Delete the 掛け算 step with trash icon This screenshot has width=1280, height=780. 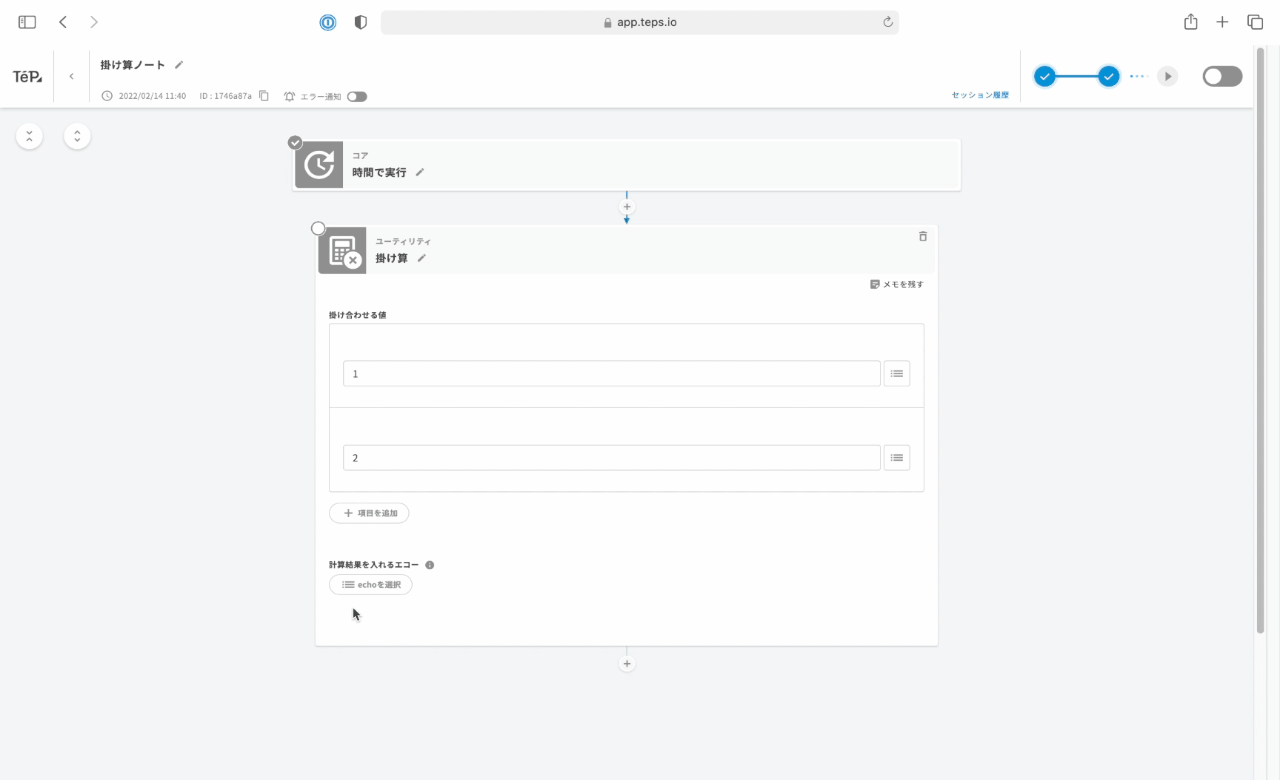click(922, 237)
